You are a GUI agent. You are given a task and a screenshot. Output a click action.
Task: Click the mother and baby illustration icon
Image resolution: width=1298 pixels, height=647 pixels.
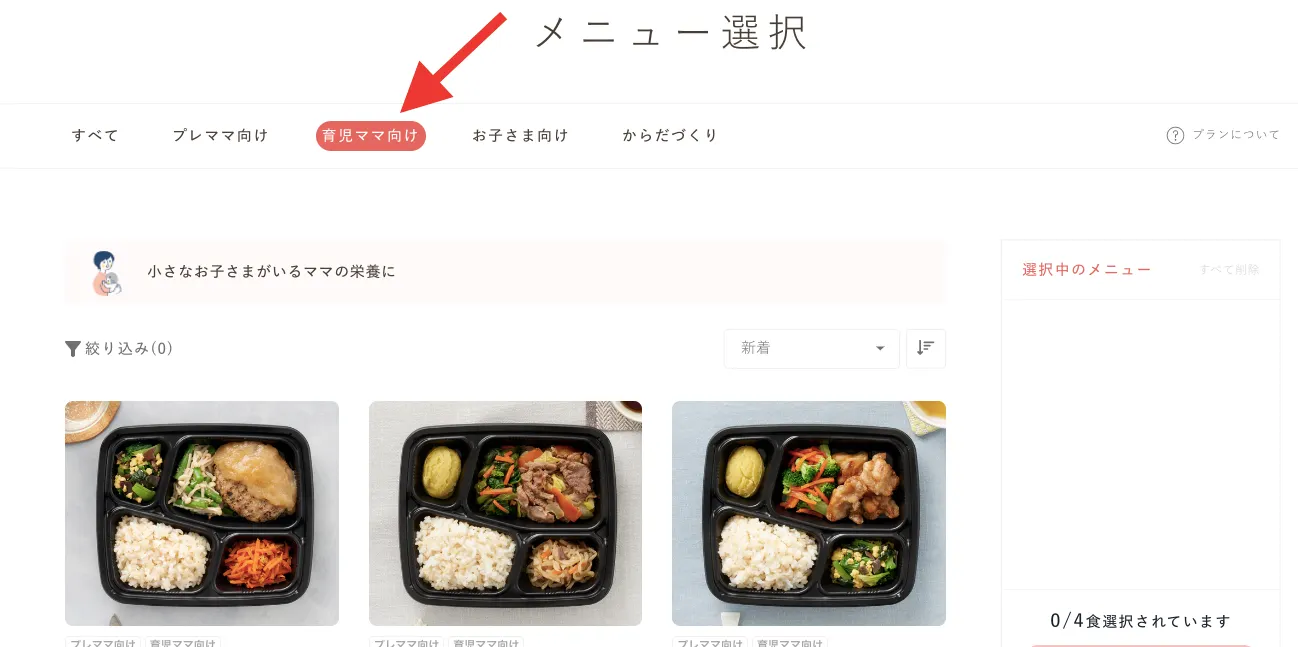106,273
